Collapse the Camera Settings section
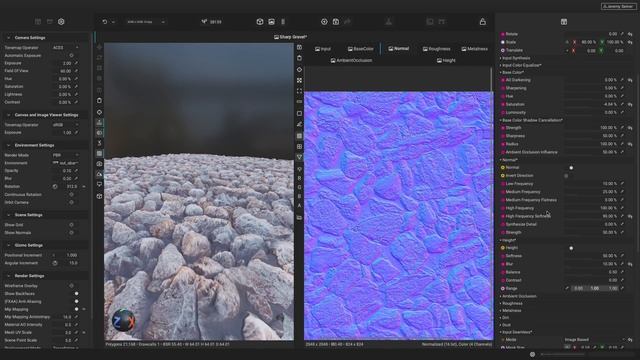Image resolution: width=640 pixels, height=360 pixels. [x=9, y=38]
